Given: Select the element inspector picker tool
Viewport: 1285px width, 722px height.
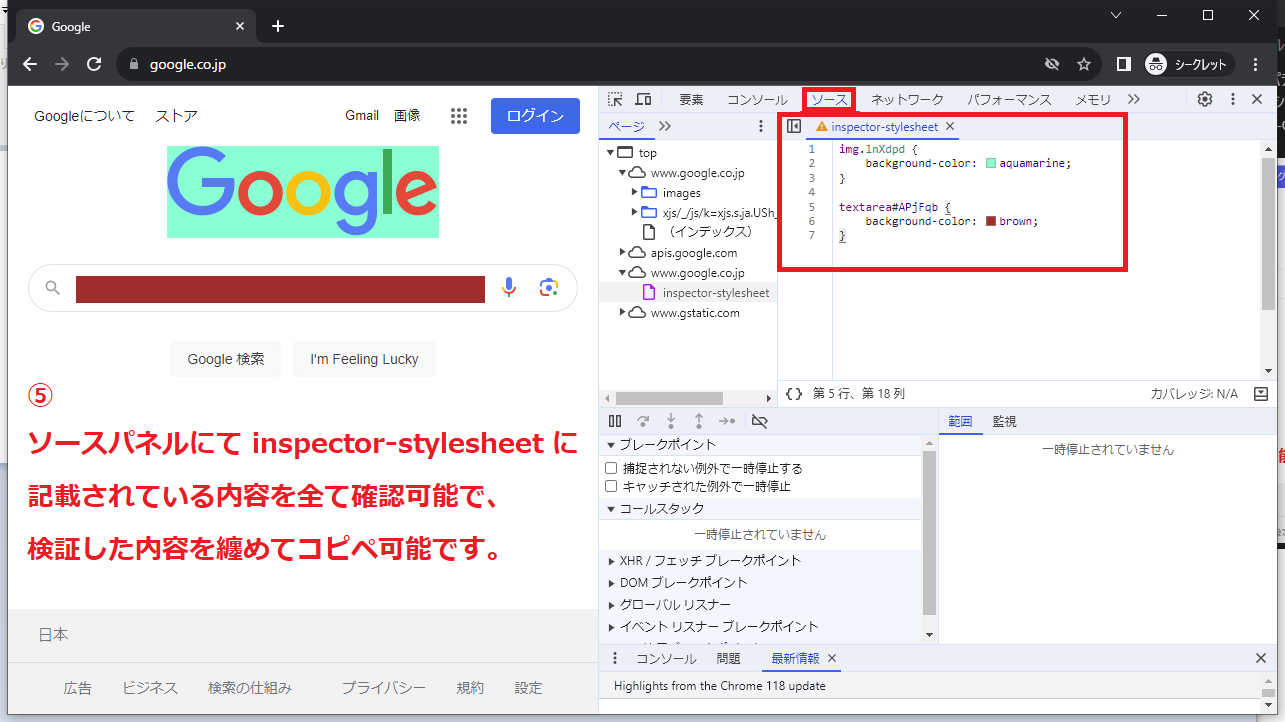Looking at the screenshot, I should [614, 99].
